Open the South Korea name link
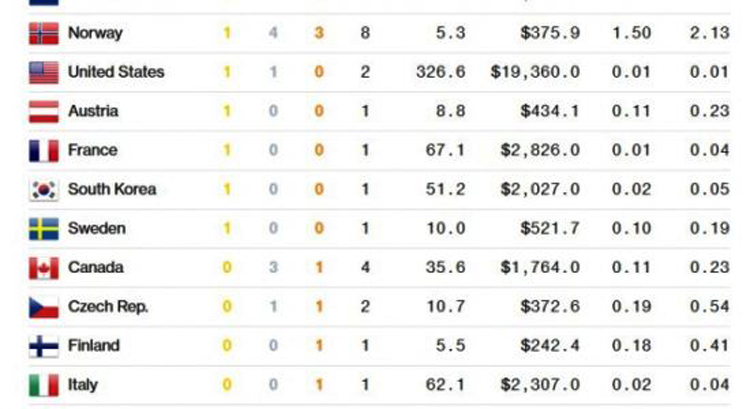 [112, 189]
